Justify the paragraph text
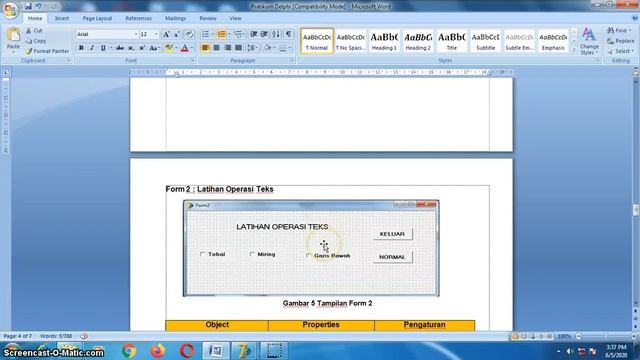 tap(239, 48)
